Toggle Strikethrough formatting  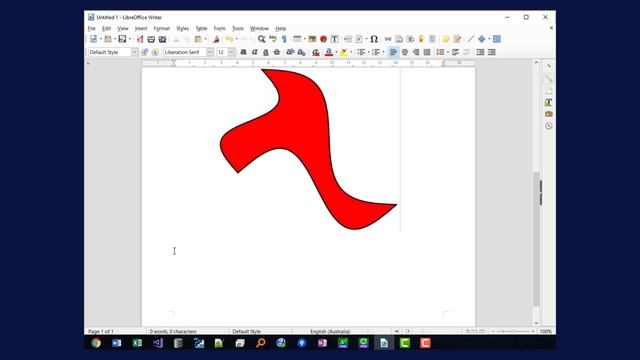tap(277, 52)
